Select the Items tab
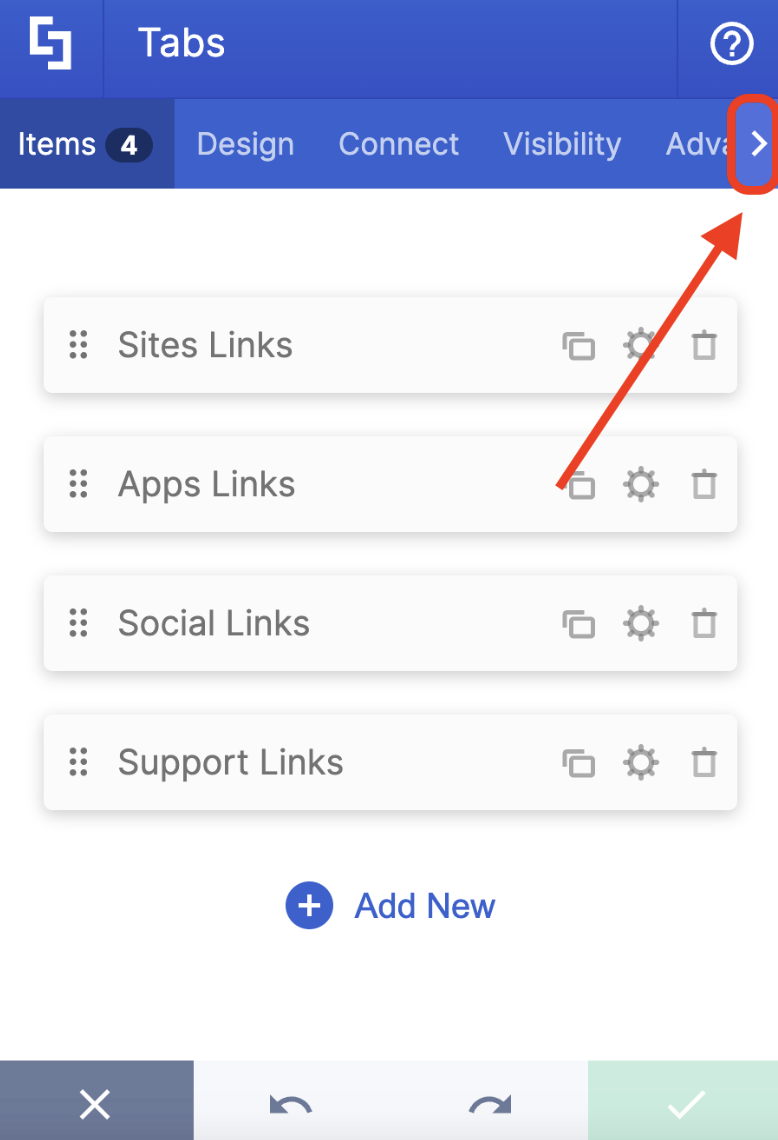 (x=87, y=144)
